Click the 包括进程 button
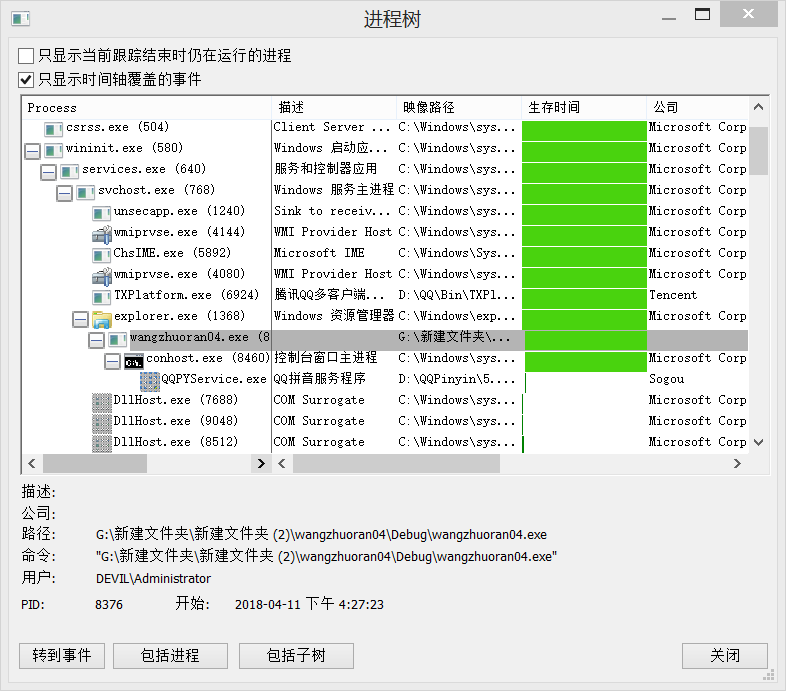Screen dimensions: 786x691 pyautogui.click(x=170, y=655)
